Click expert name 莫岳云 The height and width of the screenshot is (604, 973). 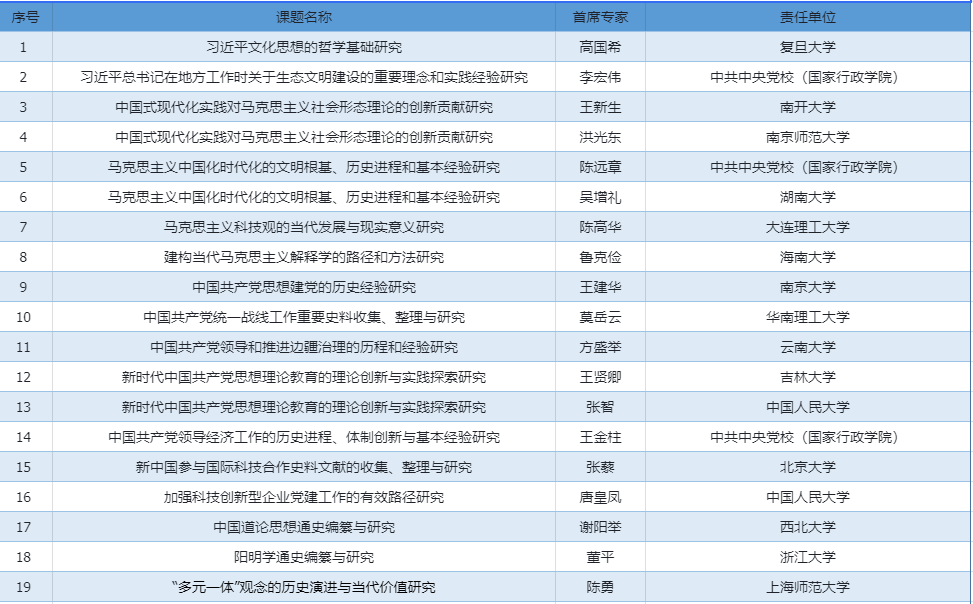click(x=600, y=317)
